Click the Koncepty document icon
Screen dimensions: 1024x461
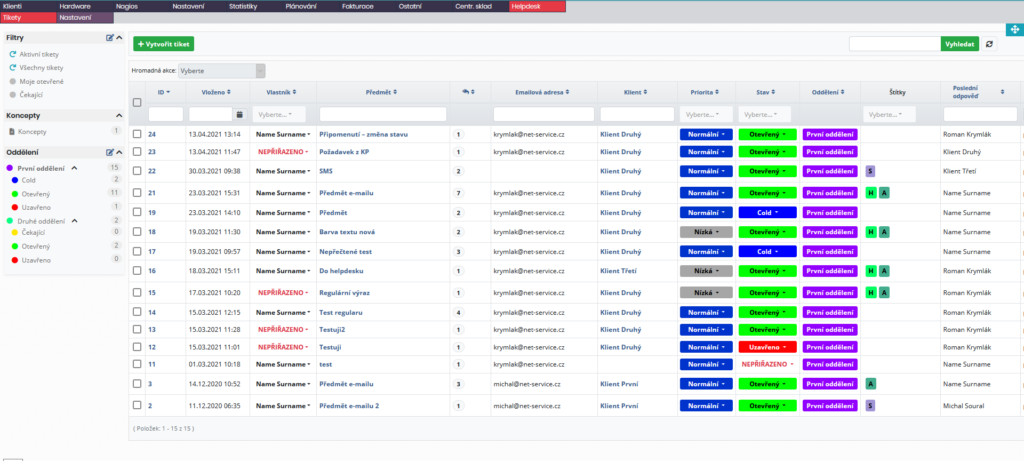click(x=12, y=132)
